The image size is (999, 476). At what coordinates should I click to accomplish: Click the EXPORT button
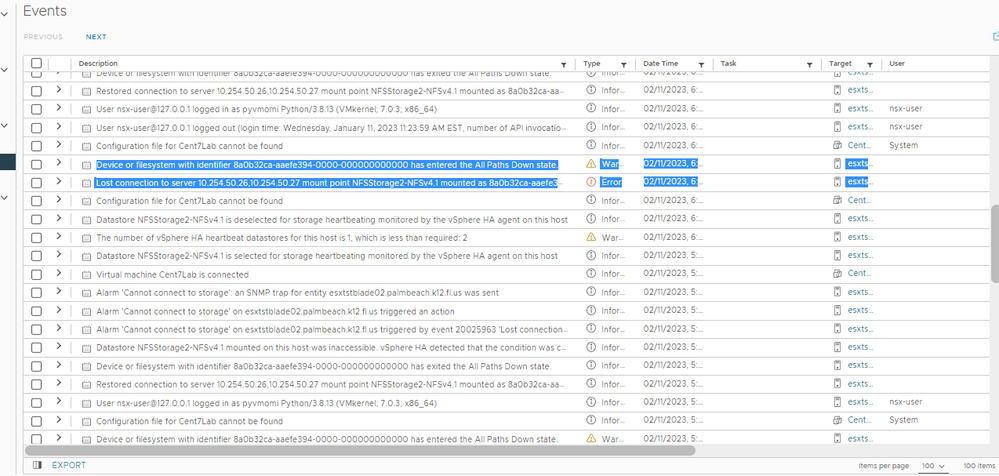pyautogui.click(x=69, y=465)
